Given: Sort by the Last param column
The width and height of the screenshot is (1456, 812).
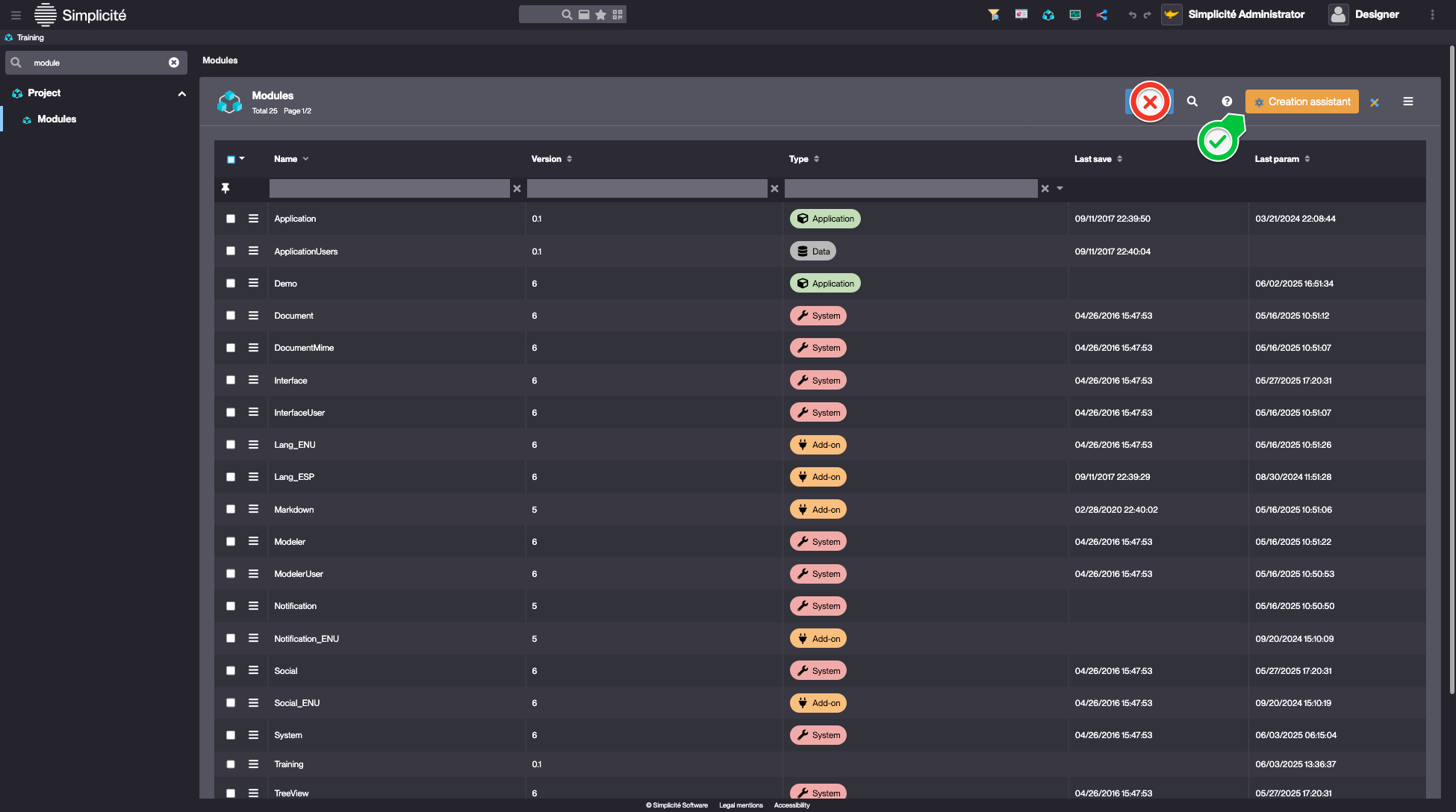Looking at the screenshot, I should [x=1282, y=159].
